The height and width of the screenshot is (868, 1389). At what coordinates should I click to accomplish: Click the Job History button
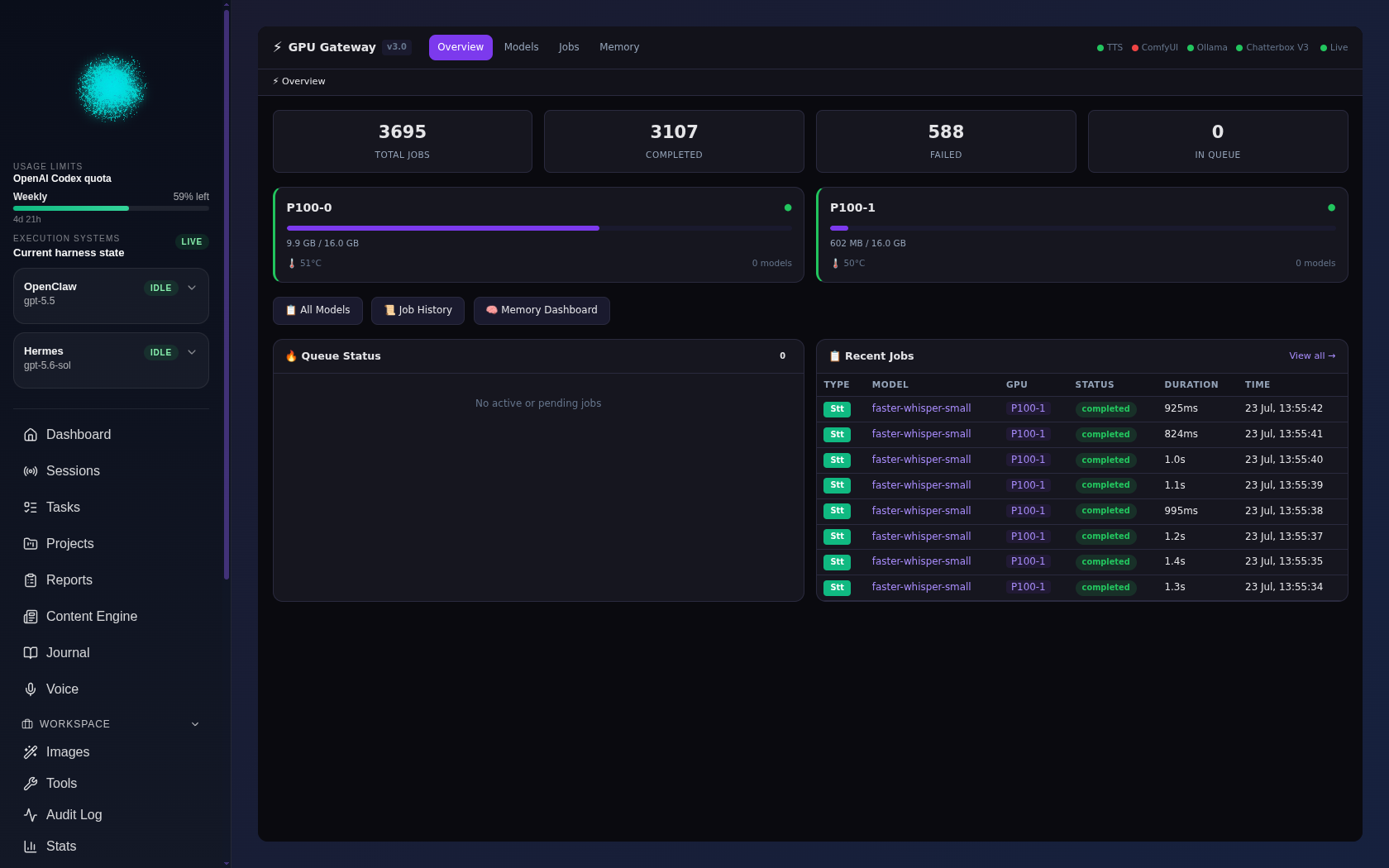tap(418, 311)
